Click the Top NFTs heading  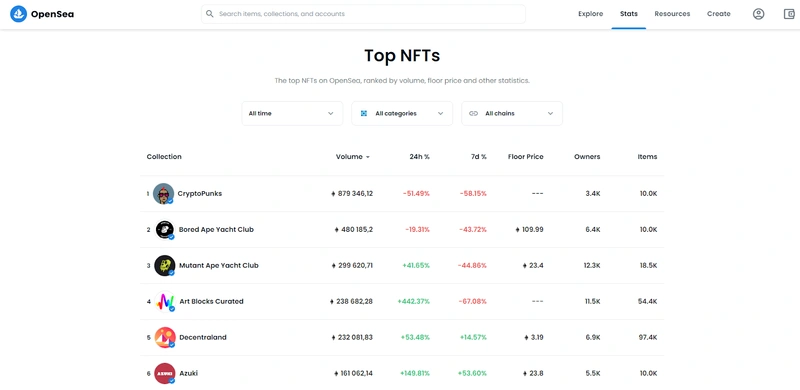(402, 55)
